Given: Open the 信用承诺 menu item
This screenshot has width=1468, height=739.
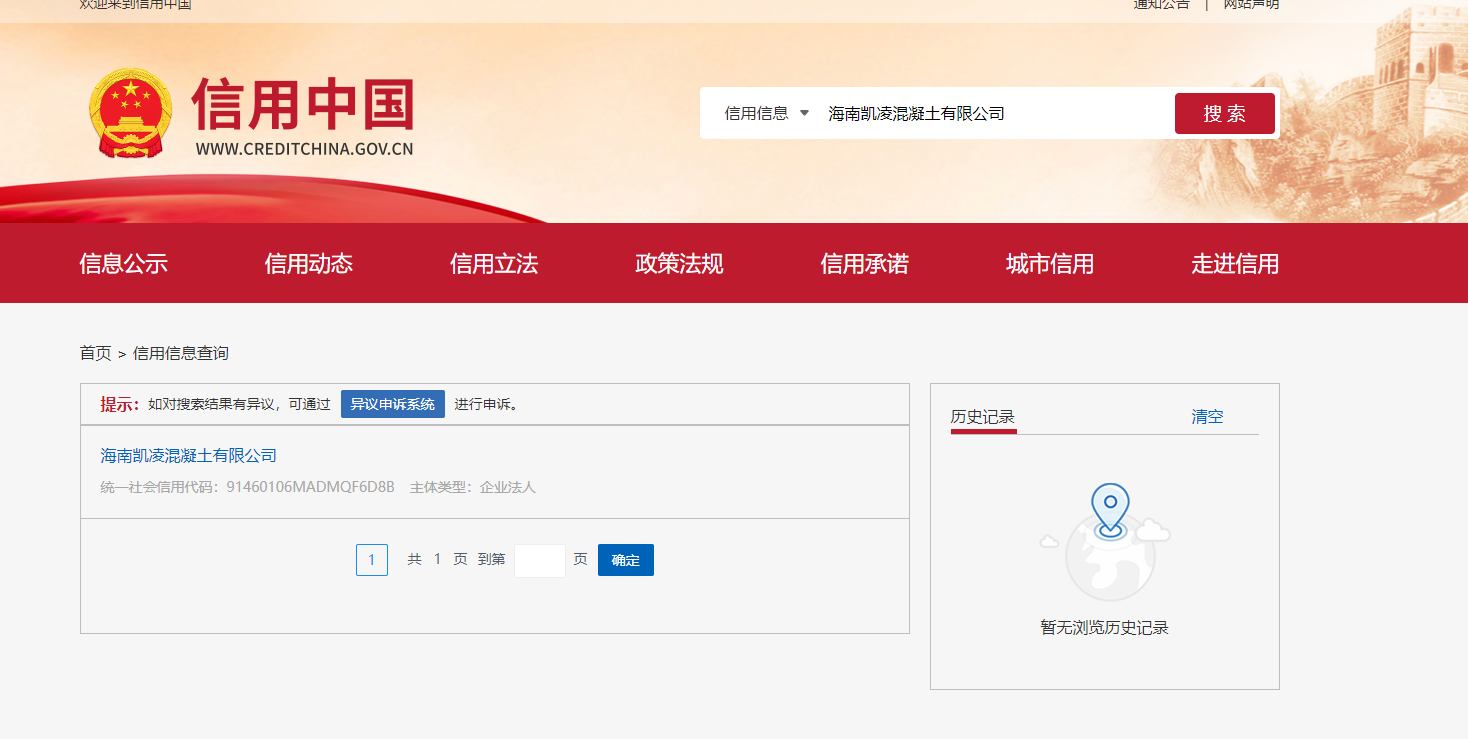Looking at the screenshot, I should click(x=865, y=264).
